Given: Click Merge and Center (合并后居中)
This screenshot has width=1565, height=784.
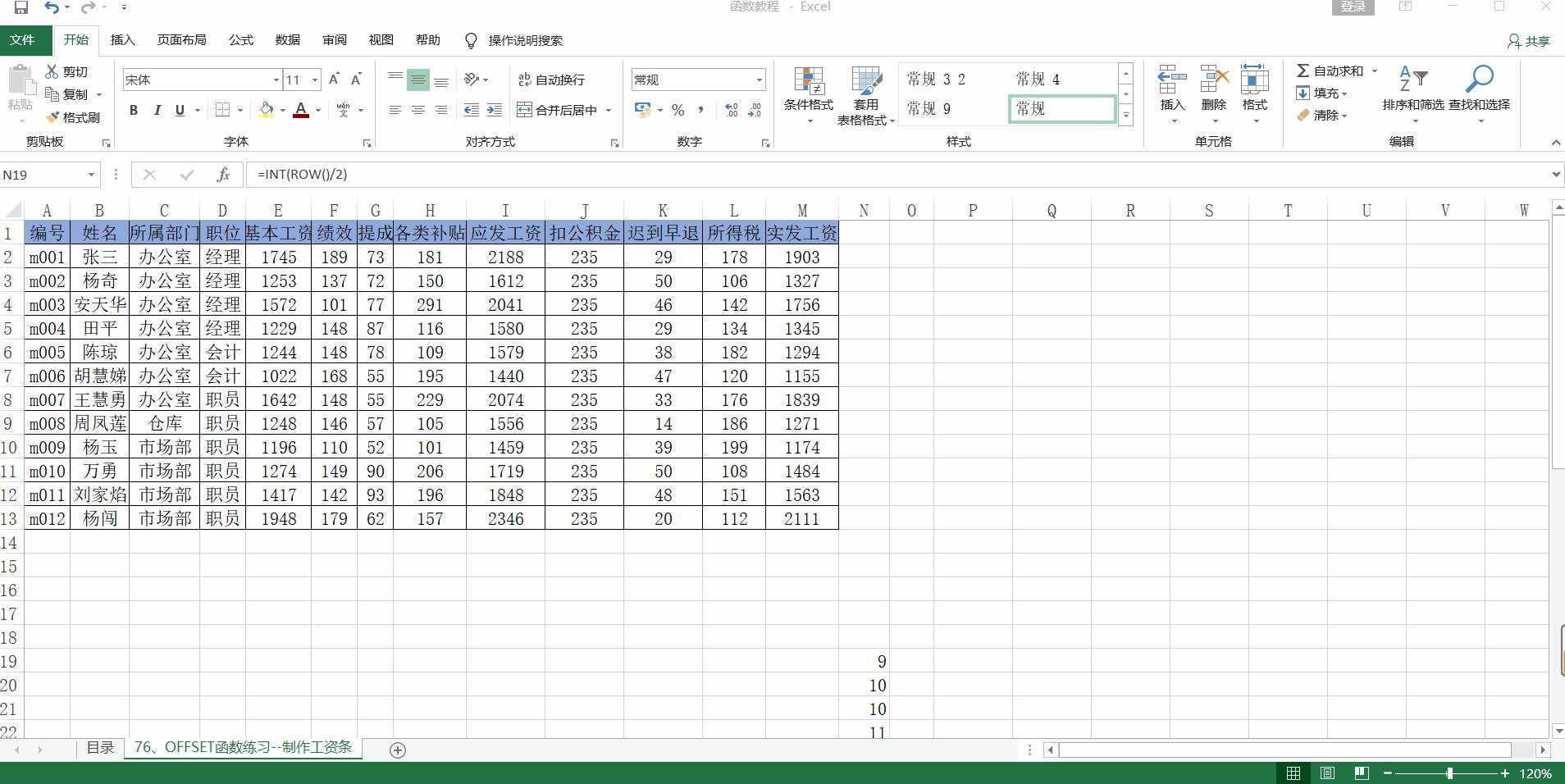Looking at the screenshot, I should click(557, 110).
